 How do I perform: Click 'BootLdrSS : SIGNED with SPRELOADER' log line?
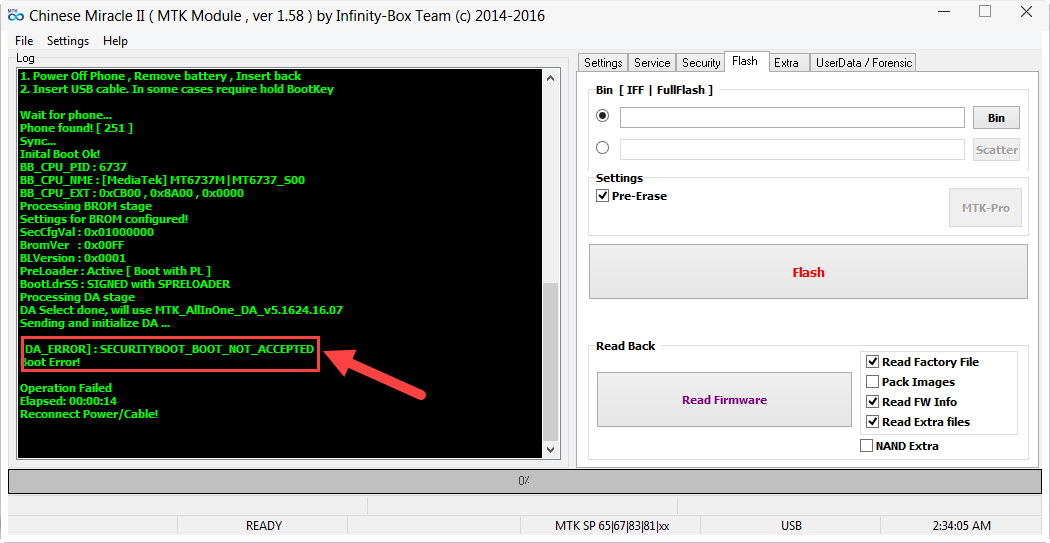125,284
